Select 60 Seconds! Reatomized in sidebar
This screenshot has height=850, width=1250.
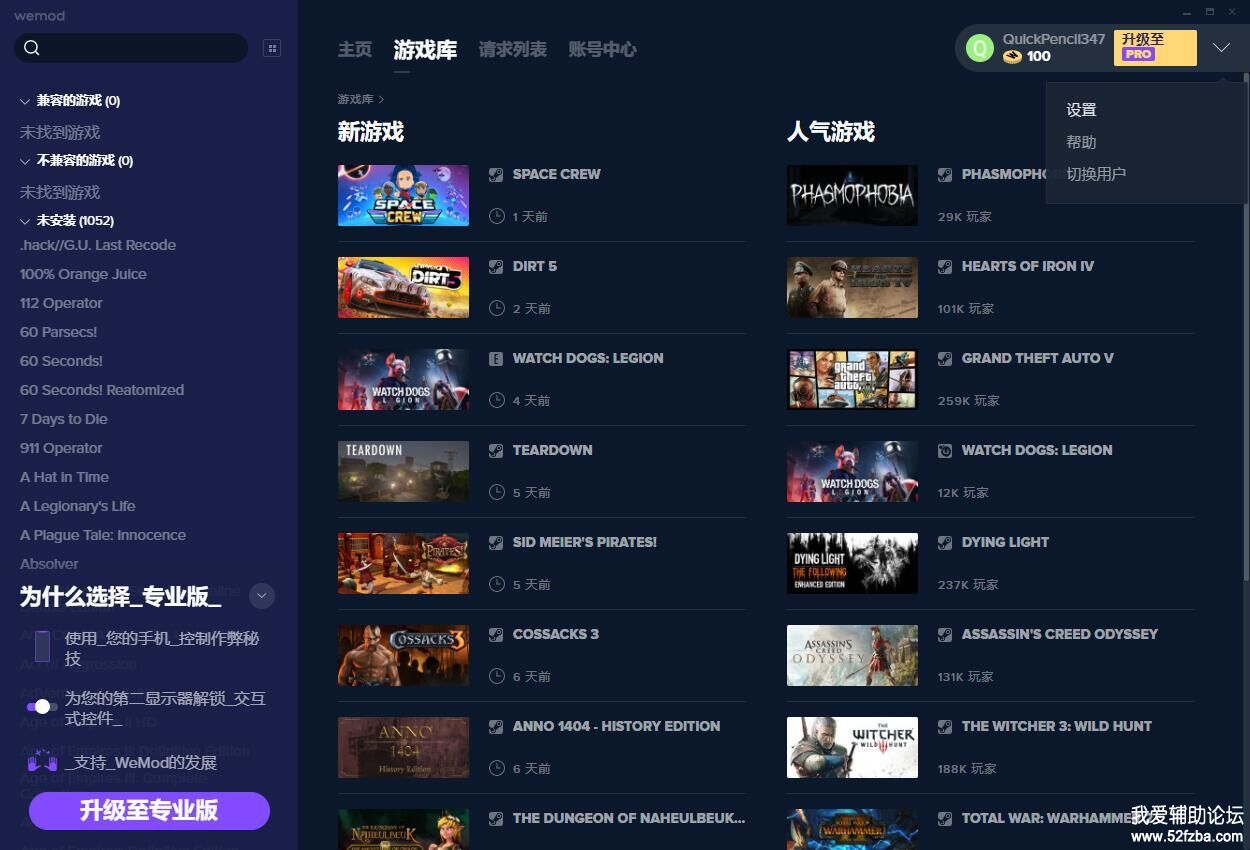tap(102, 390)
